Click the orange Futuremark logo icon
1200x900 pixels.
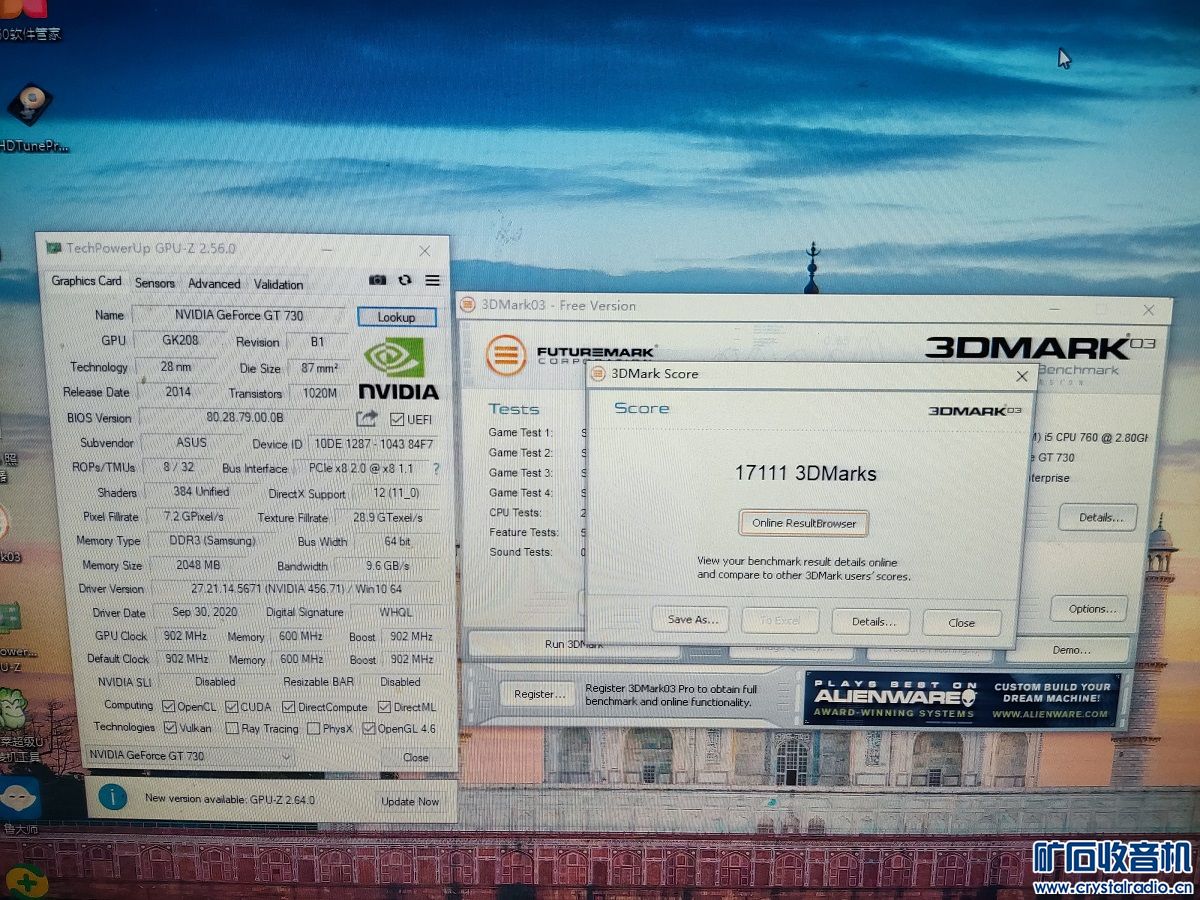point(506,355)
